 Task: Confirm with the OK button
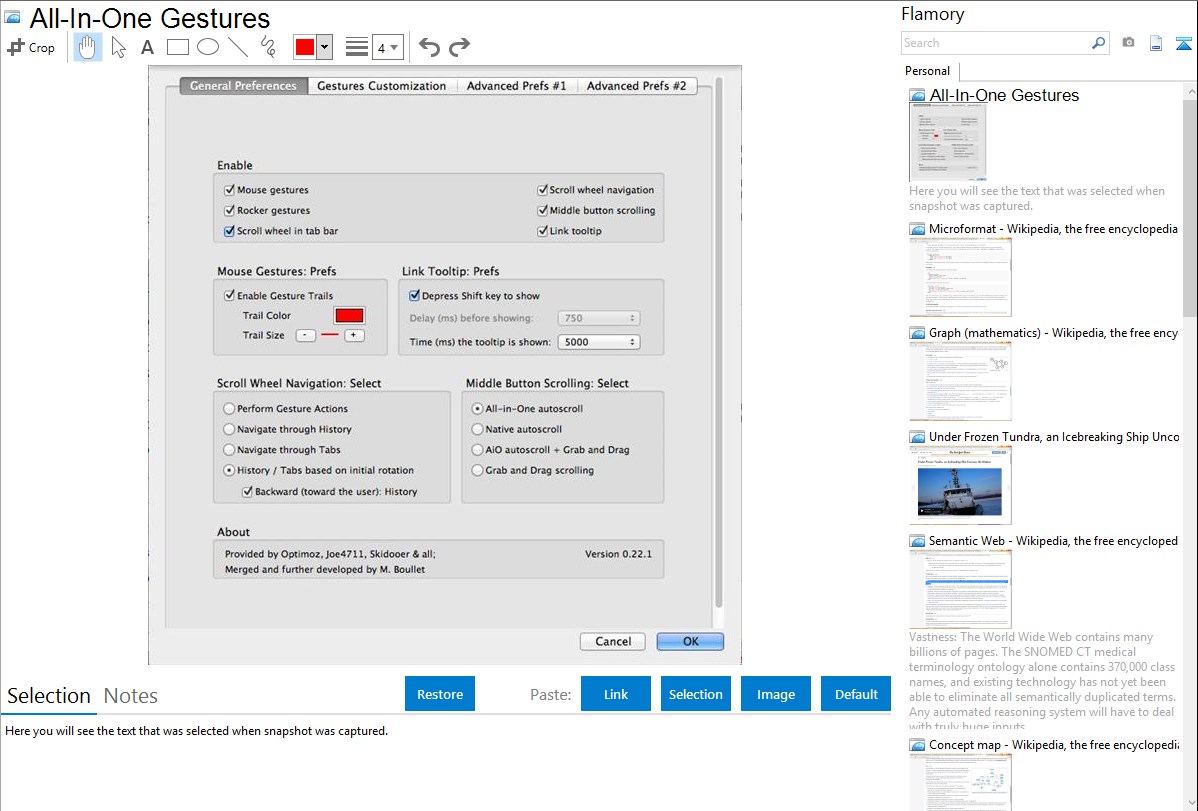click(690, 641)
